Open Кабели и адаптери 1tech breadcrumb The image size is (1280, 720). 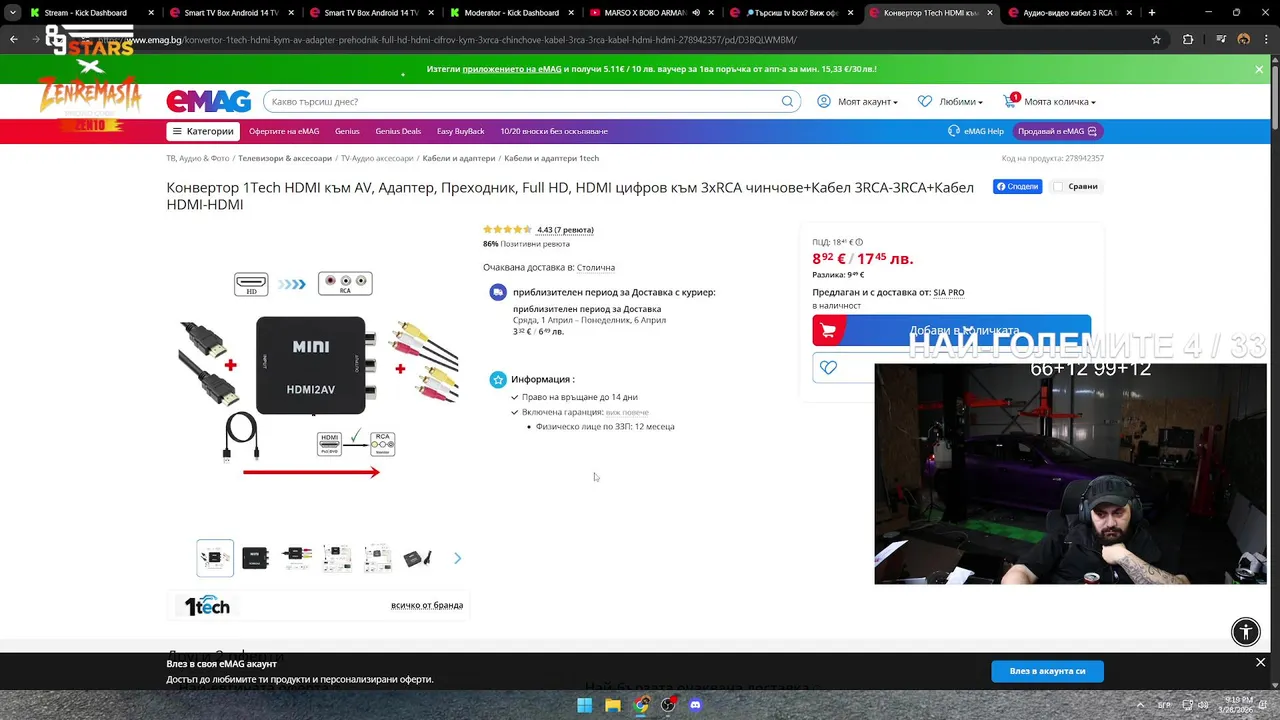point(551,158)
